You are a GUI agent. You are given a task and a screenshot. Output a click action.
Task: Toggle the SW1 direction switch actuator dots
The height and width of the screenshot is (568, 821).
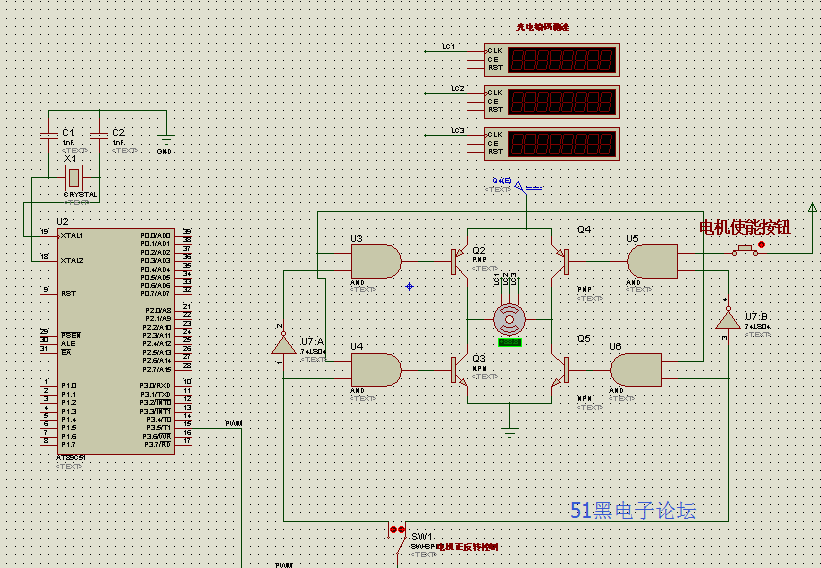tap(397, 530)
